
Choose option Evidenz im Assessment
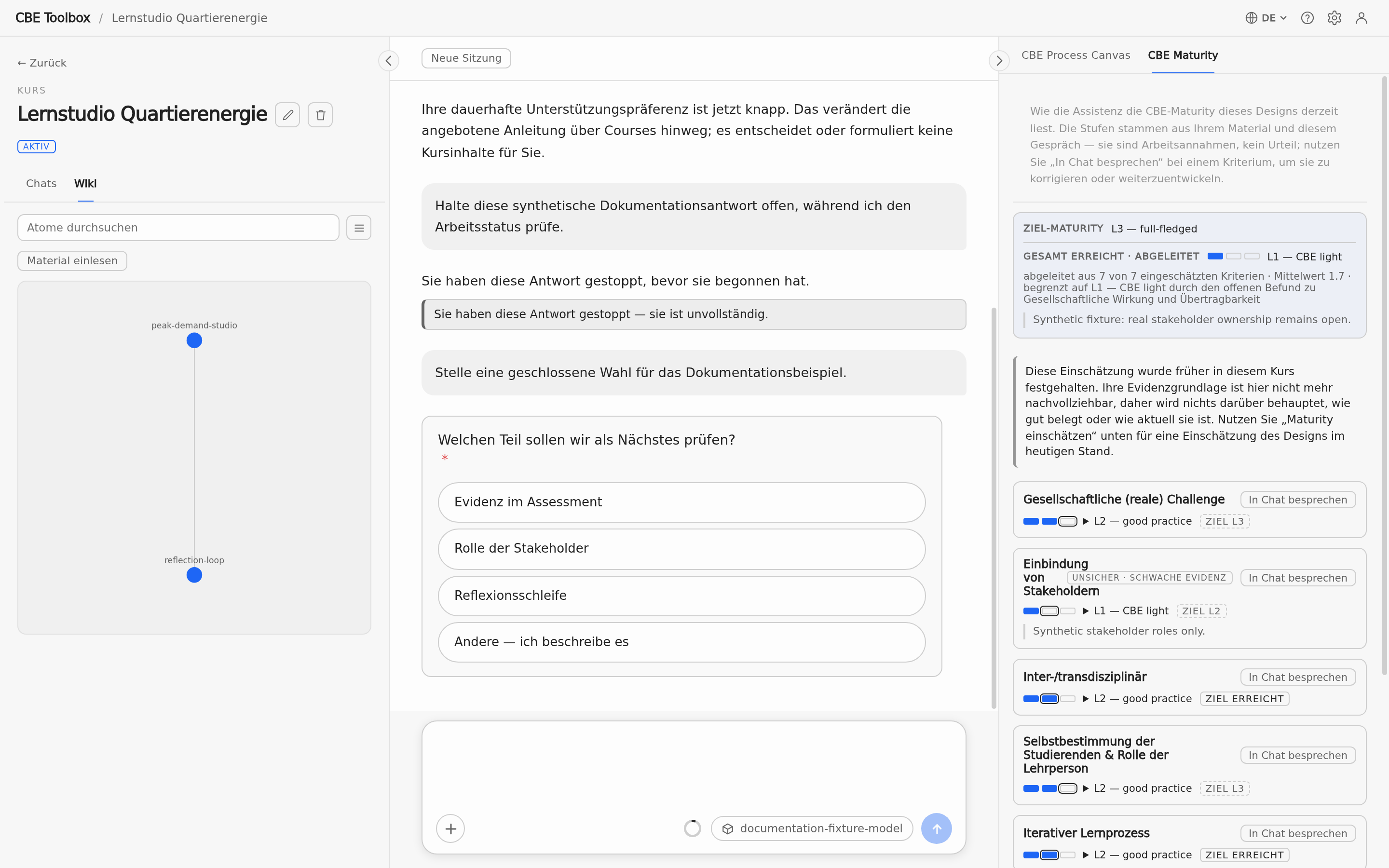pyautogui.click(x=681, y=502)
